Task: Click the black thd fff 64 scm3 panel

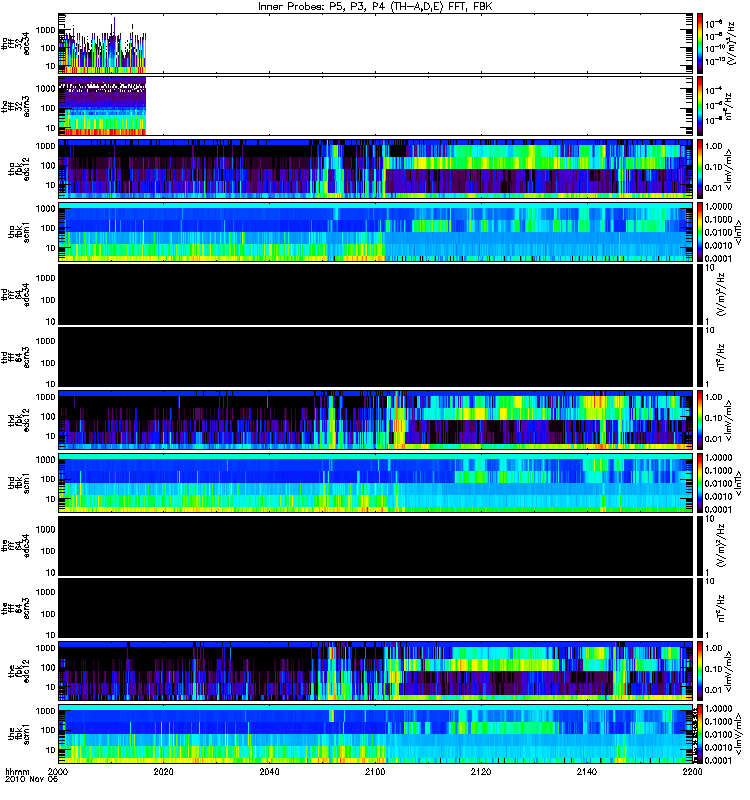Action: [x=375, y=357]
